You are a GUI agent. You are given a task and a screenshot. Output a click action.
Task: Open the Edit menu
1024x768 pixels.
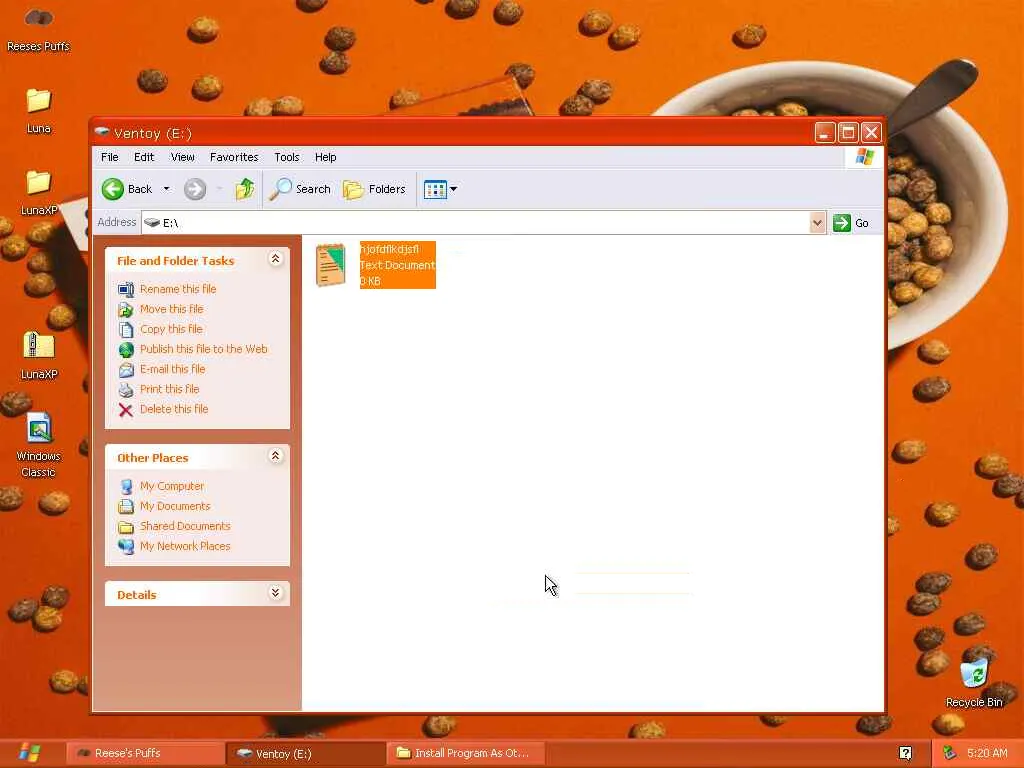[144, 157]
